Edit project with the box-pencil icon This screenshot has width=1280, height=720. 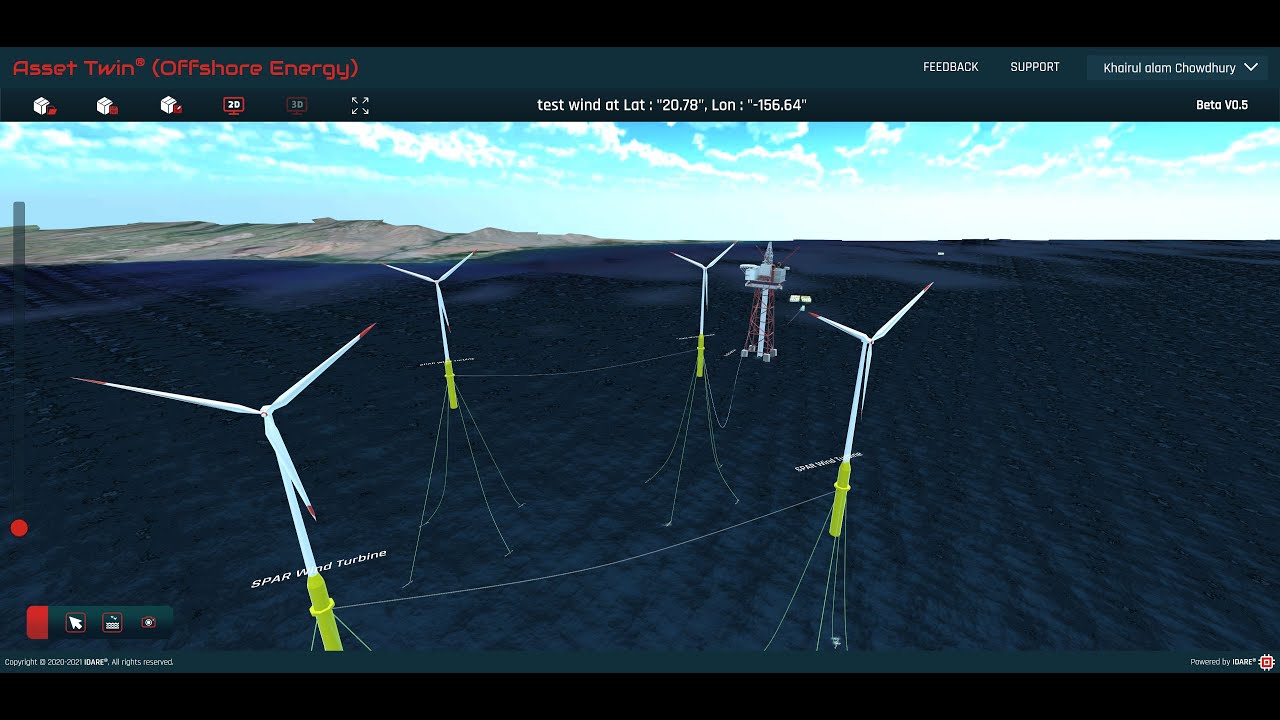click(171, 105)
